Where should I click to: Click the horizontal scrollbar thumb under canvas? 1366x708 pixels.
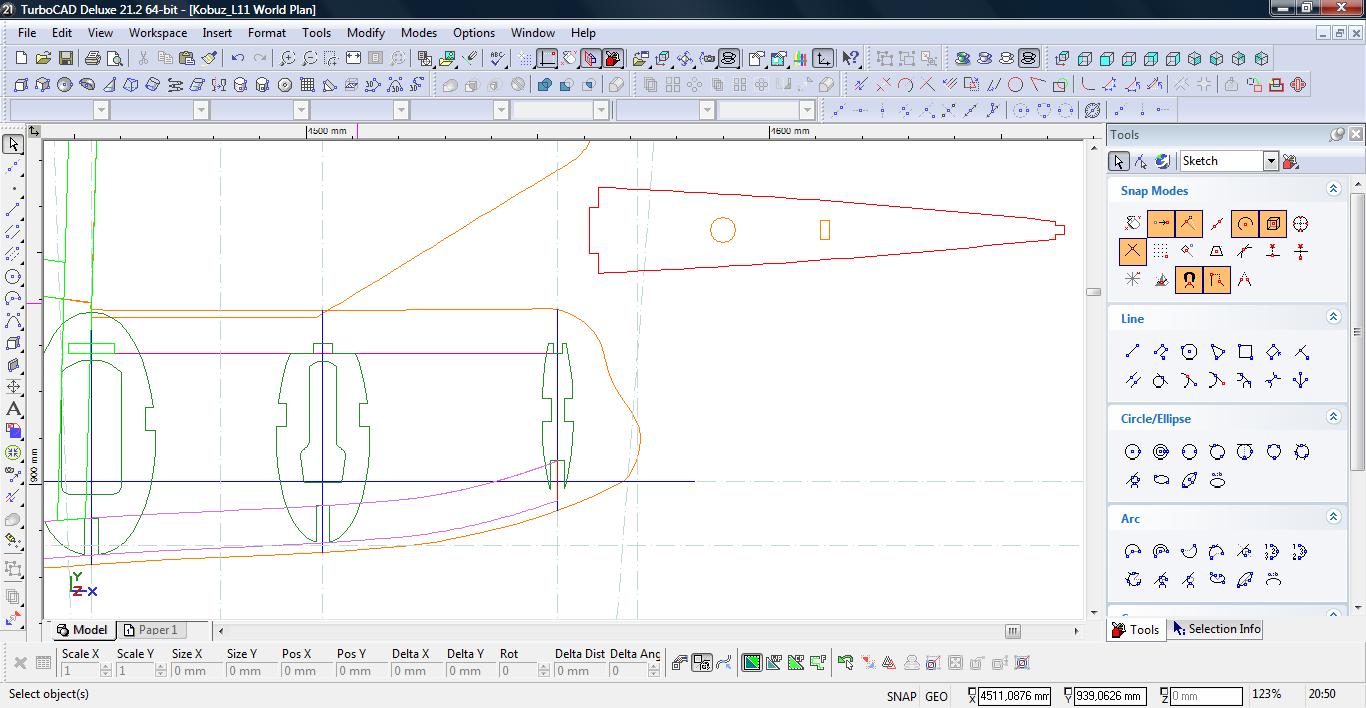pos(1013,631)
